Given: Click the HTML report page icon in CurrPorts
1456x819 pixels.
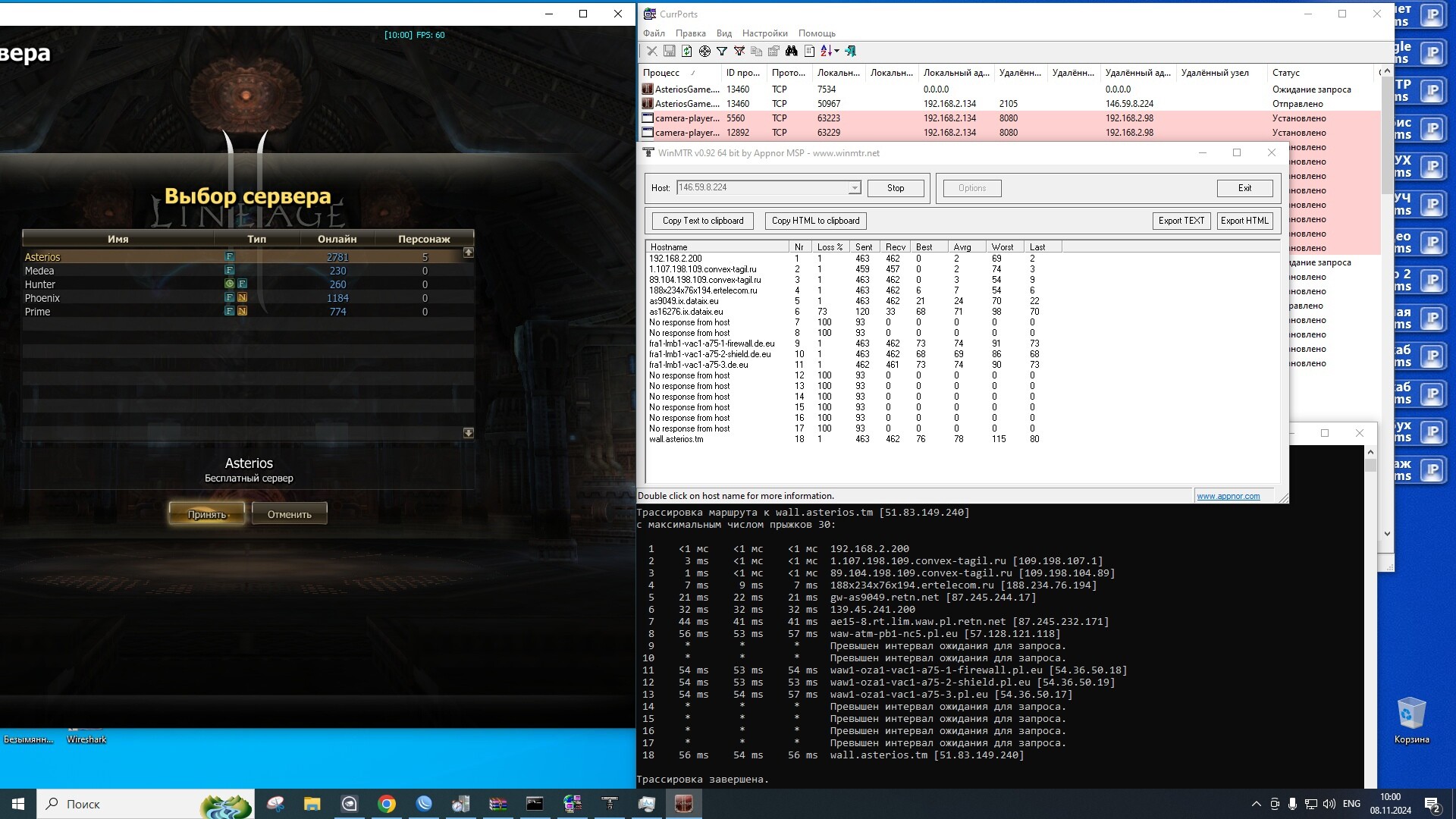Looking at the screenshot, I should point(809,51).
